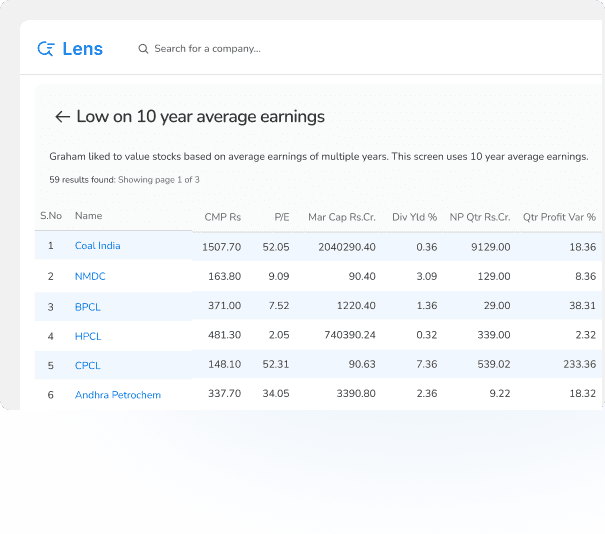Viewport: 605px width, 534px height.
Task: Open the Coal India company link
Action: (98, 246)
